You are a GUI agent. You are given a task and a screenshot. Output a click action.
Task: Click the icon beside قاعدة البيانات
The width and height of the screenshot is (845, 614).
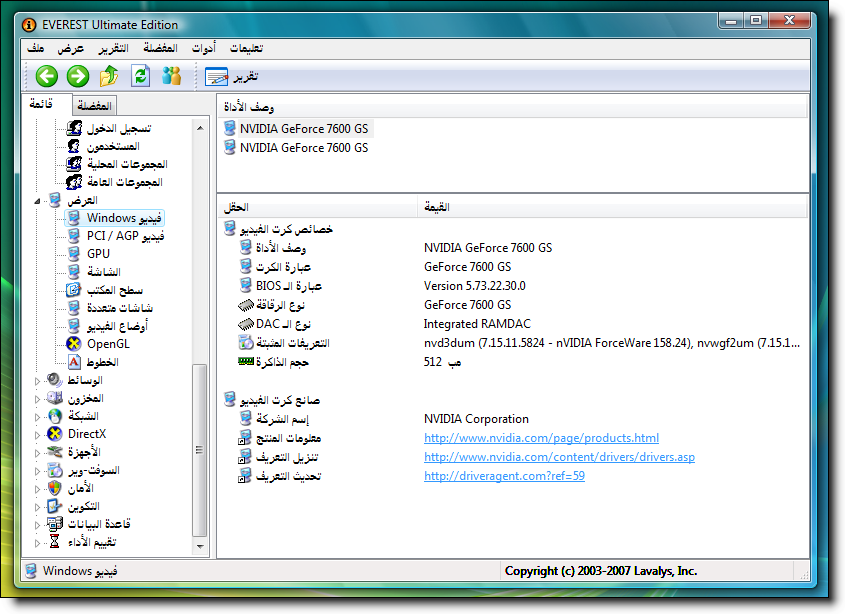point(54,524)
